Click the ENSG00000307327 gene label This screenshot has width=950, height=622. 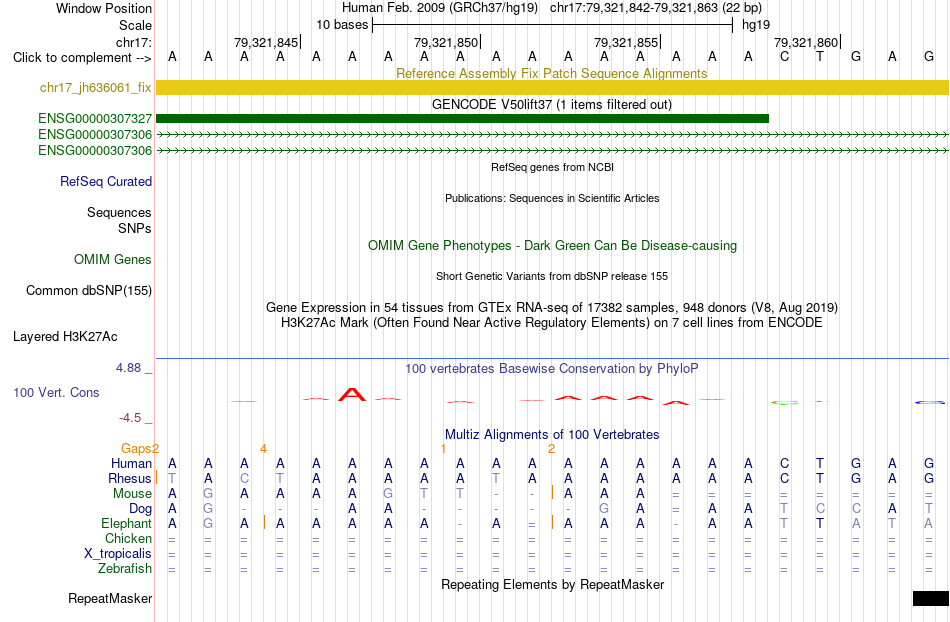tap(95, 118)
